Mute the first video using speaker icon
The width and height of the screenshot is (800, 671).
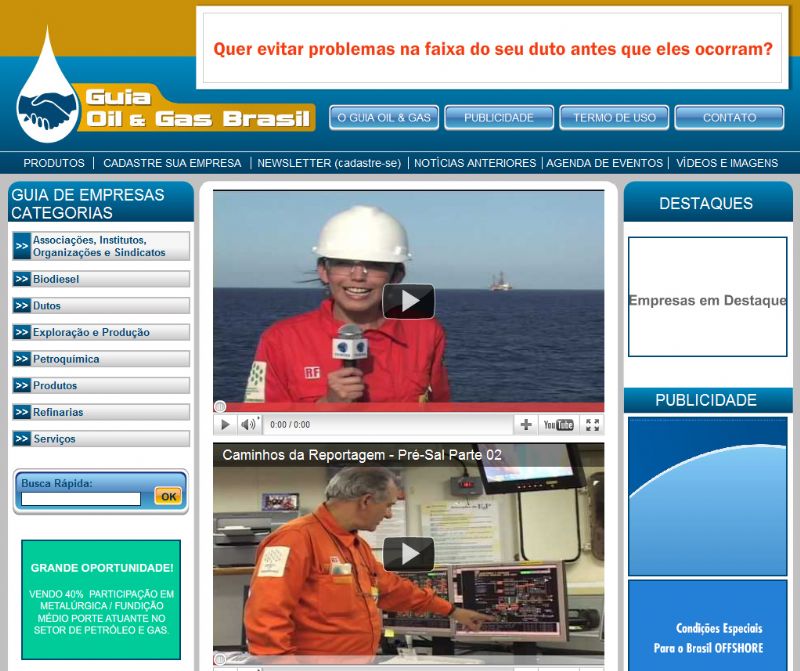(x=249, y=425)
